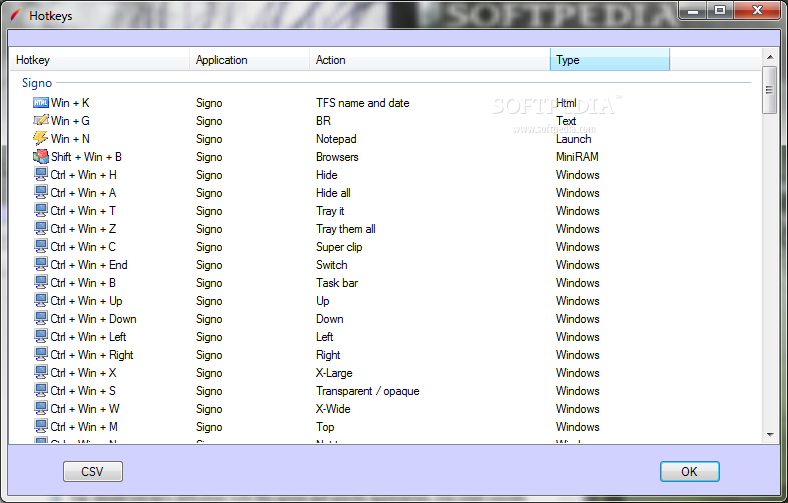Sort the list by the Action column header

(x=430, y=60)
